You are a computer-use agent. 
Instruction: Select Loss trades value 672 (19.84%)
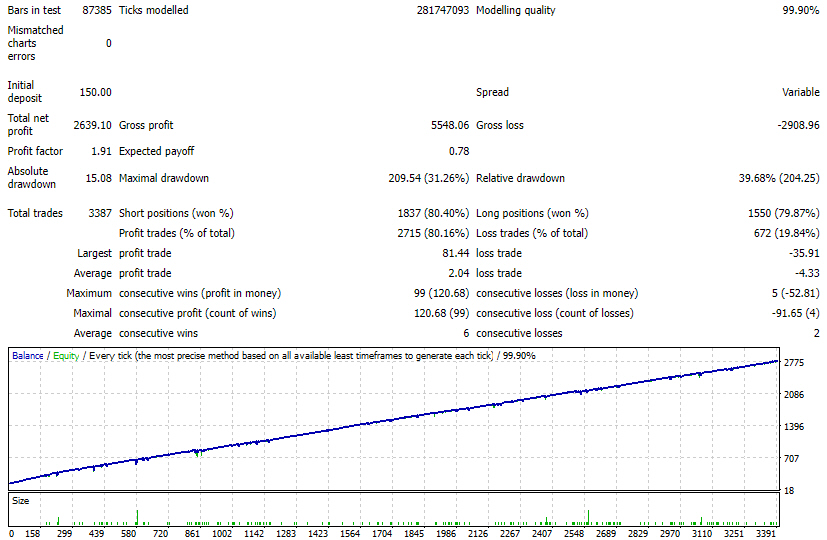[786, 233]
